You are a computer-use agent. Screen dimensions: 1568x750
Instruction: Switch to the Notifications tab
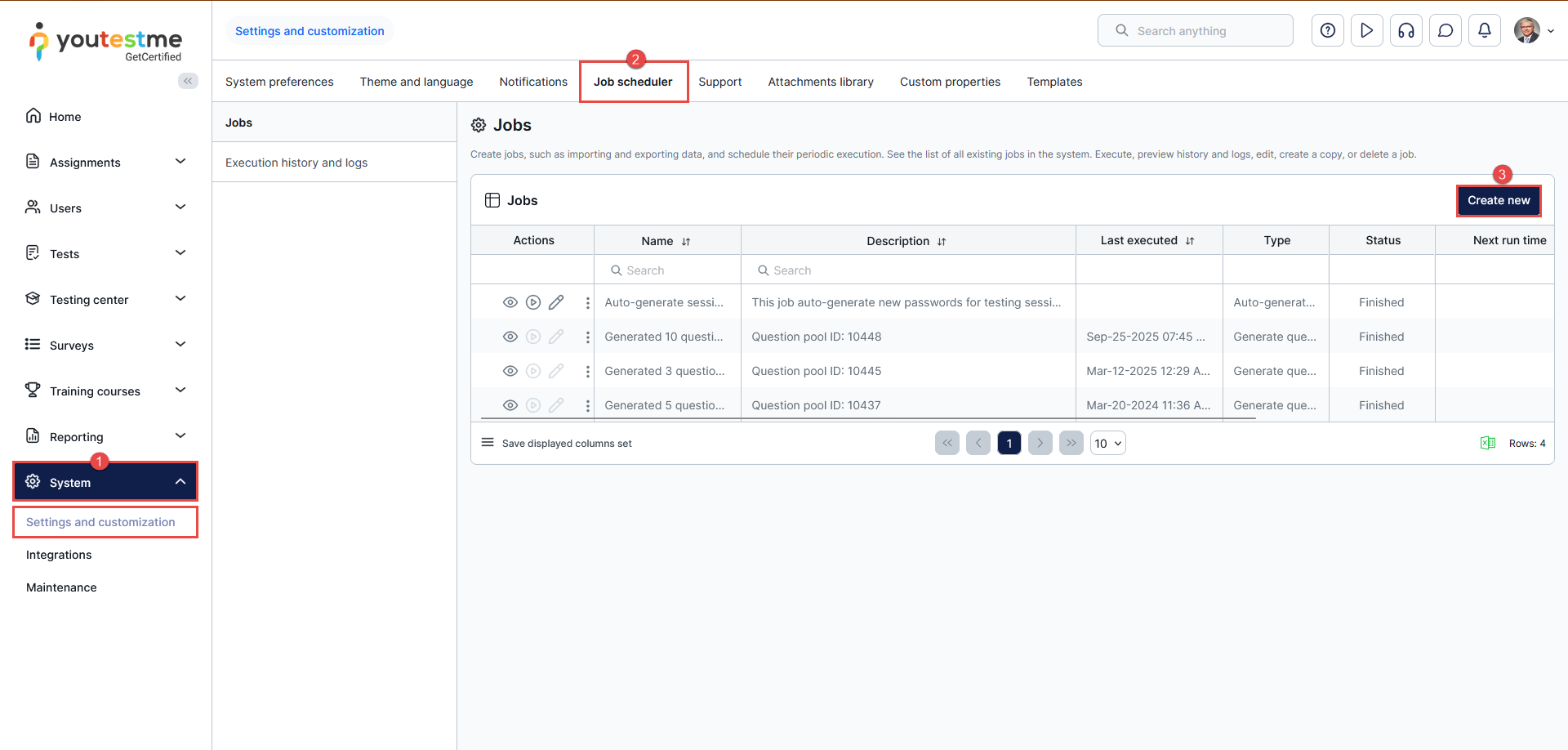pyautogui.click(x=532, y=82)
